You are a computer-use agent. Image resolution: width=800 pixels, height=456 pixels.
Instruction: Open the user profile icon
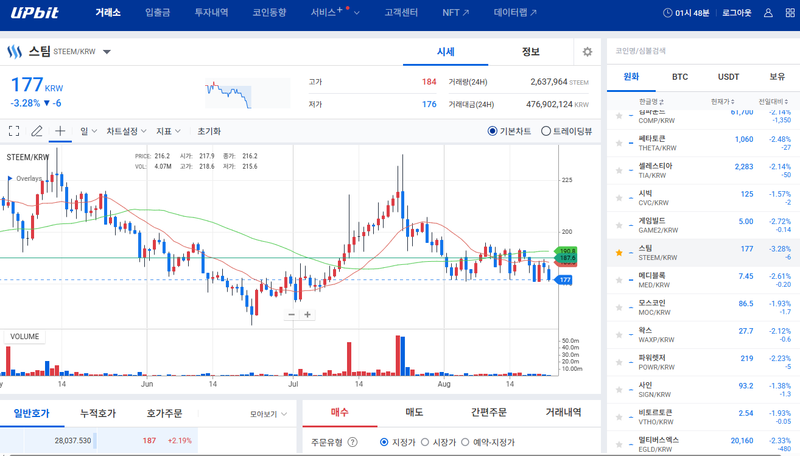(x=768, y=13)
